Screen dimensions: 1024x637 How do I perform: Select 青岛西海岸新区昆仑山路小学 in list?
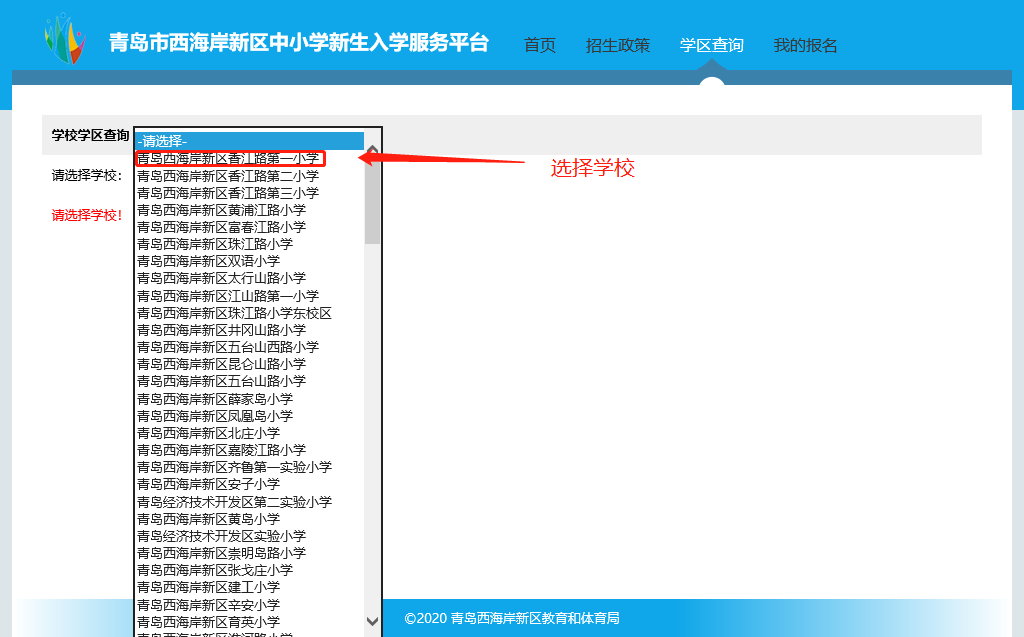(x=249, y=364)
